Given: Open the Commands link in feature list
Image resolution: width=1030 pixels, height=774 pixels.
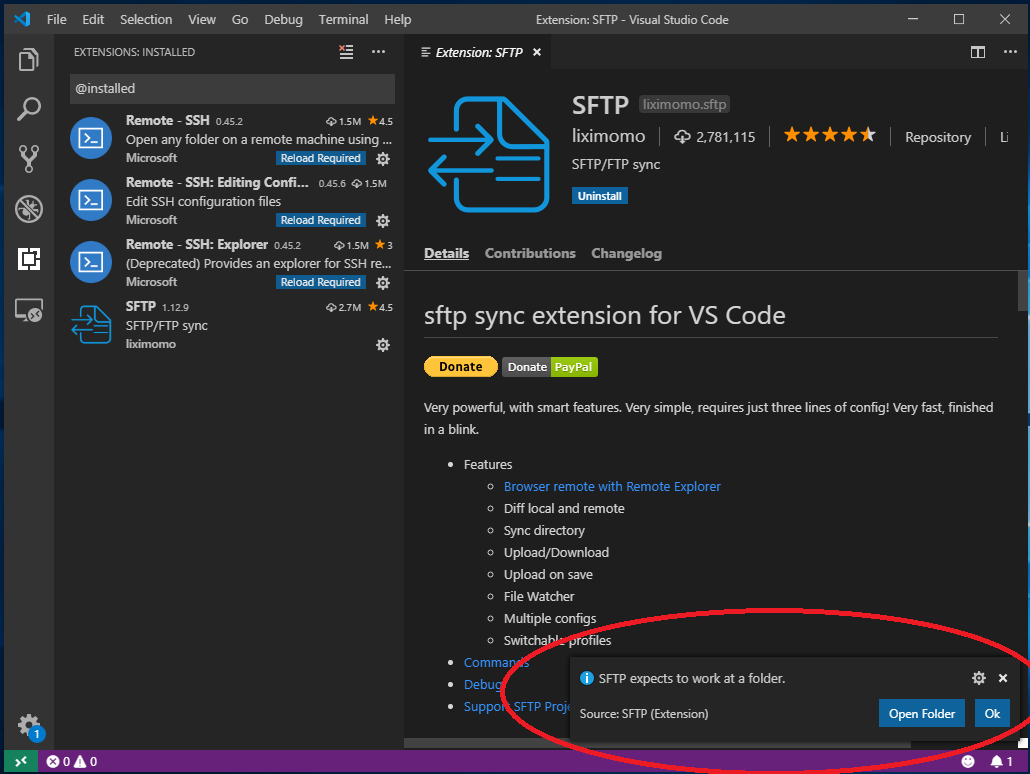Looking at the screenshot, I should (x=496, y=662).
